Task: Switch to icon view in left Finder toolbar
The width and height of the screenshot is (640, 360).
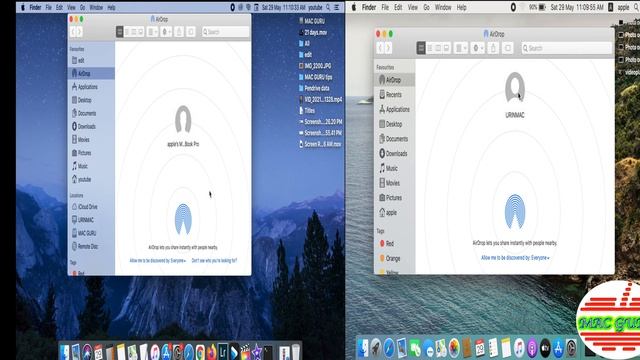Action: click(120, 32)
